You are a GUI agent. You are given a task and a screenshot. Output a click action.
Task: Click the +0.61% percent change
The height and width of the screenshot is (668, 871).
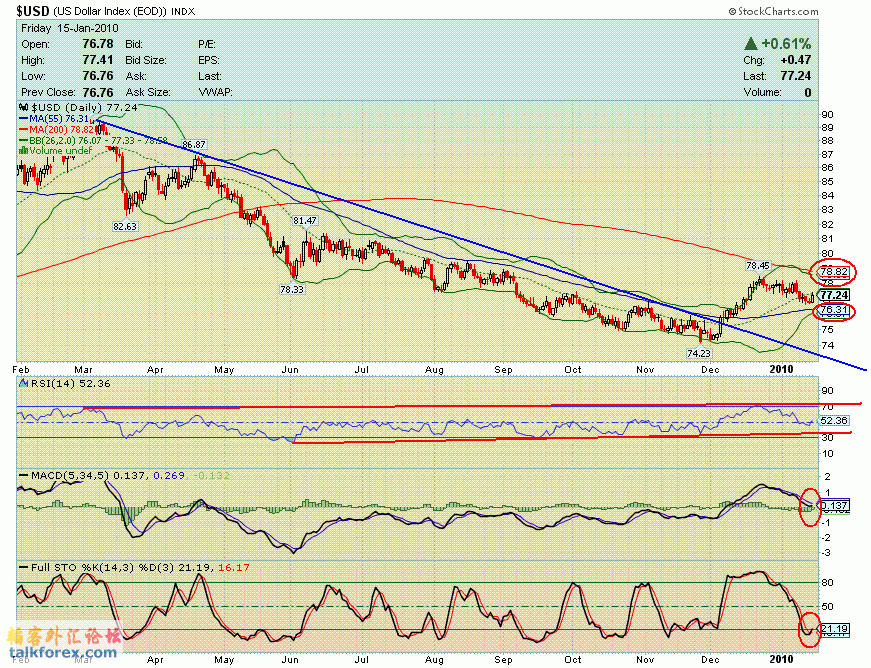786,43
